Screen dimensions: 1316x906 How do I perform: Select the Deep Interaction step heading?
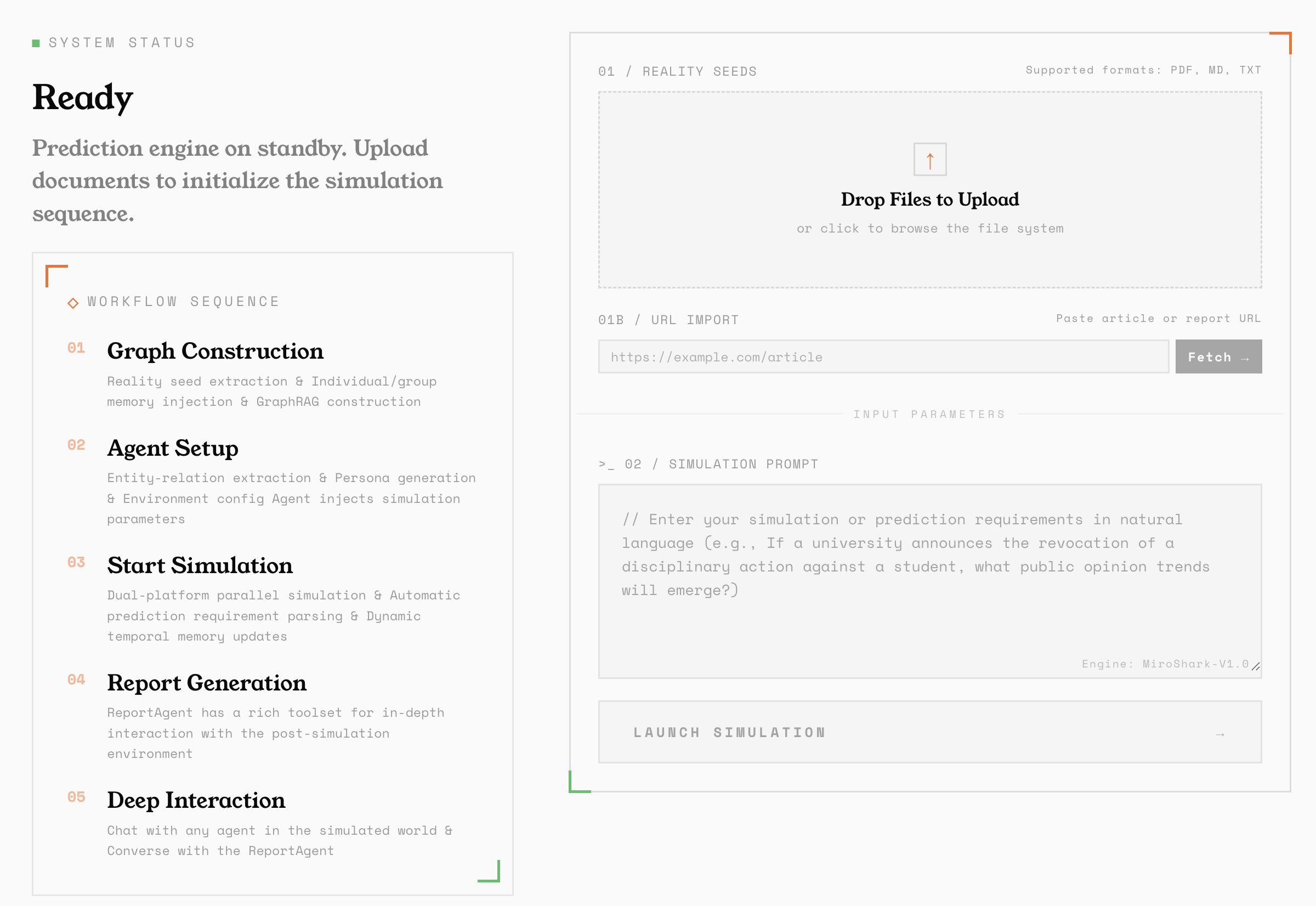[x=196, y=800]
